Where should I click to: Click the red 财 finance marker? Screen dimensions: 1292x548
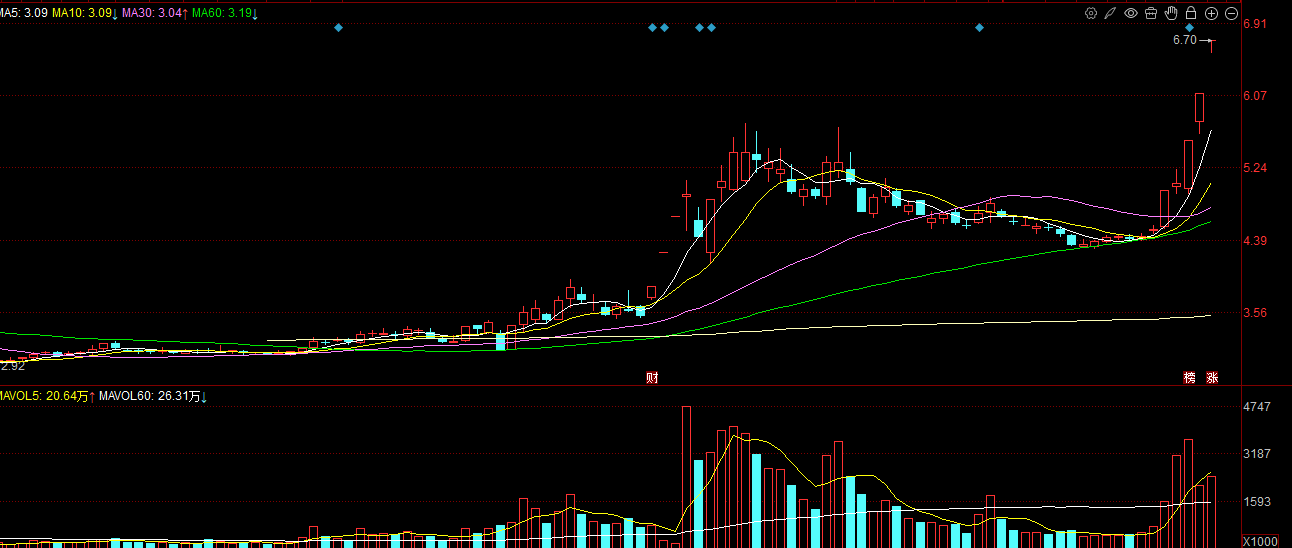click(651, 378)
